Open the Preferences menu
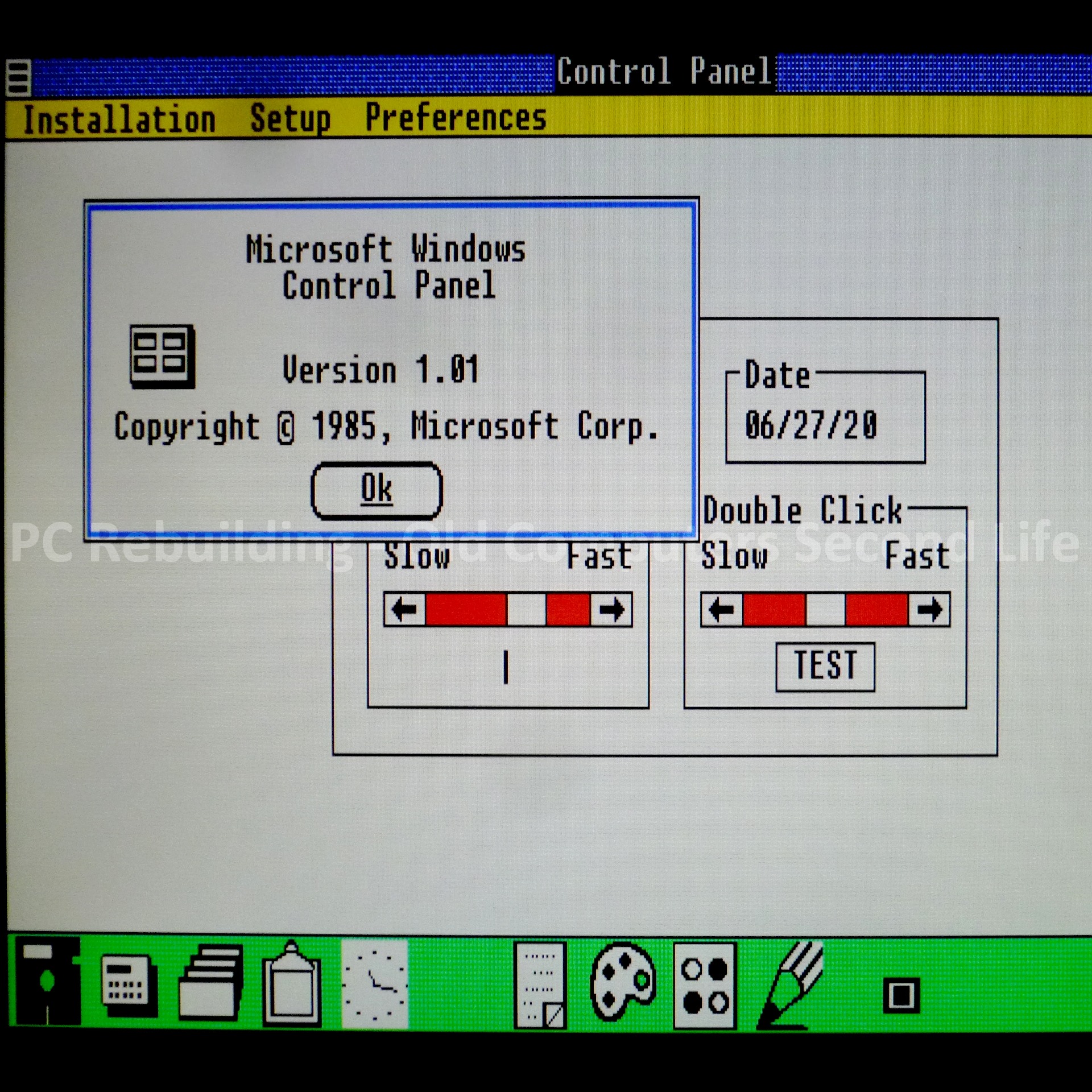The width and height of the screenshot is (1092, 1092). click(x=456, y=118)
